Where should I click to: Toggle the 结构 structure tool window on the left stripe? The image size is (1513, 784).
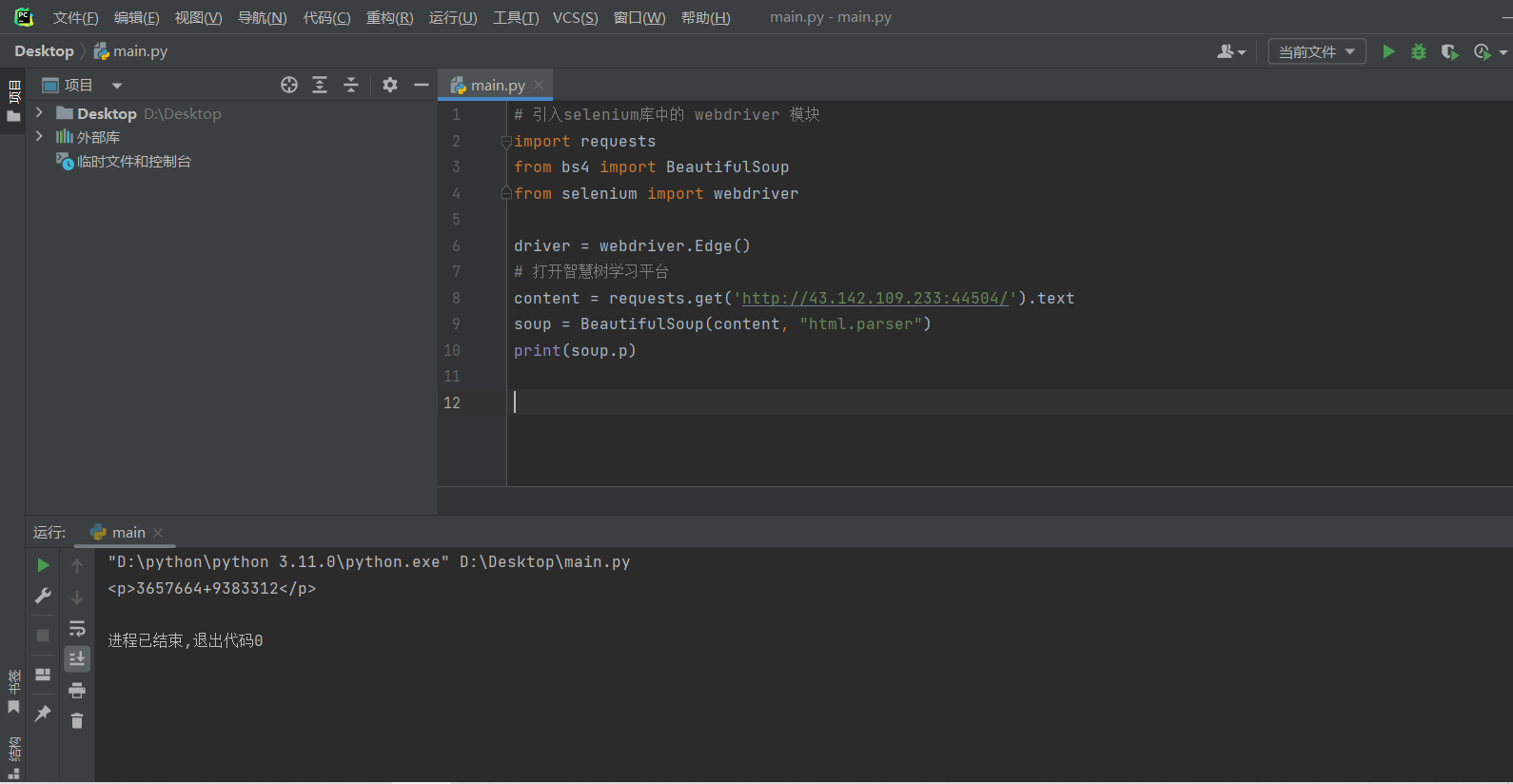(x=13, y=757)
